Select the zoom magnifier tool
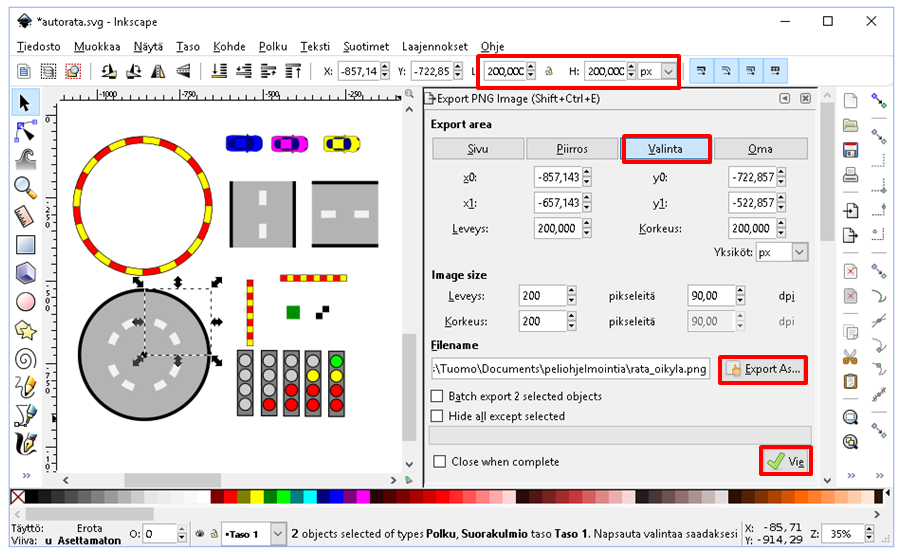 pos(25,187)
